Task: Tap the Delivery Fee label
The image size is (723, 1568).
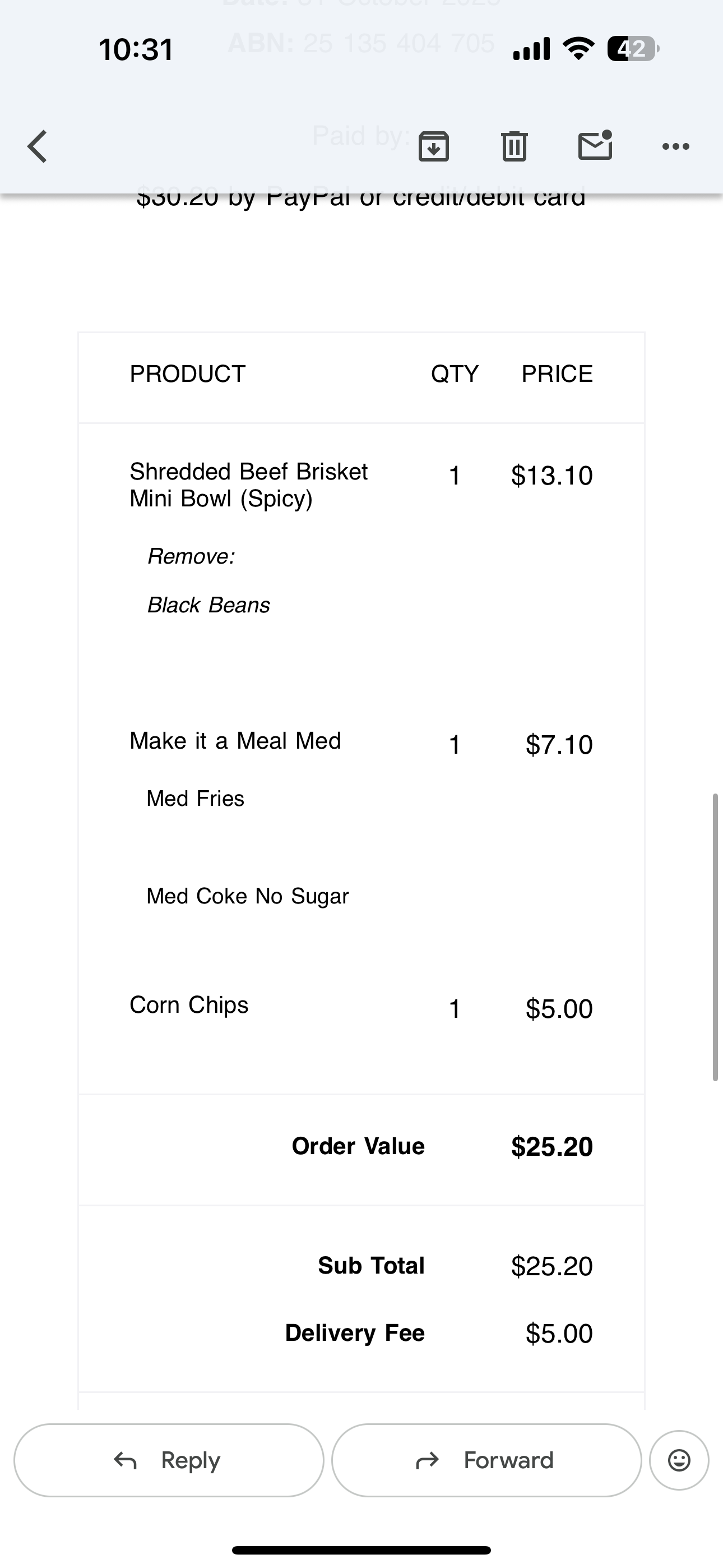Action: tap(355, 1332)
